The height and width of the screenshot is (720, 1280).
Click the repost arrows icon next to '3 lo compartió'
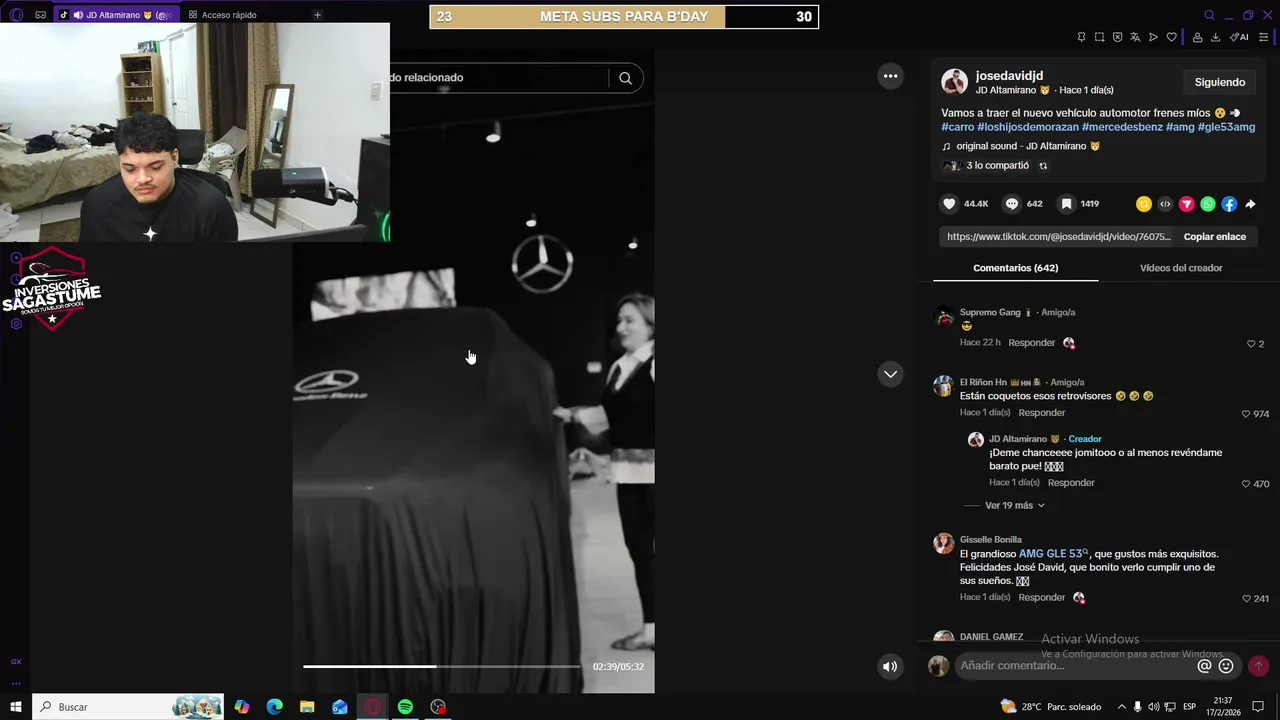tap(1043, 166)
